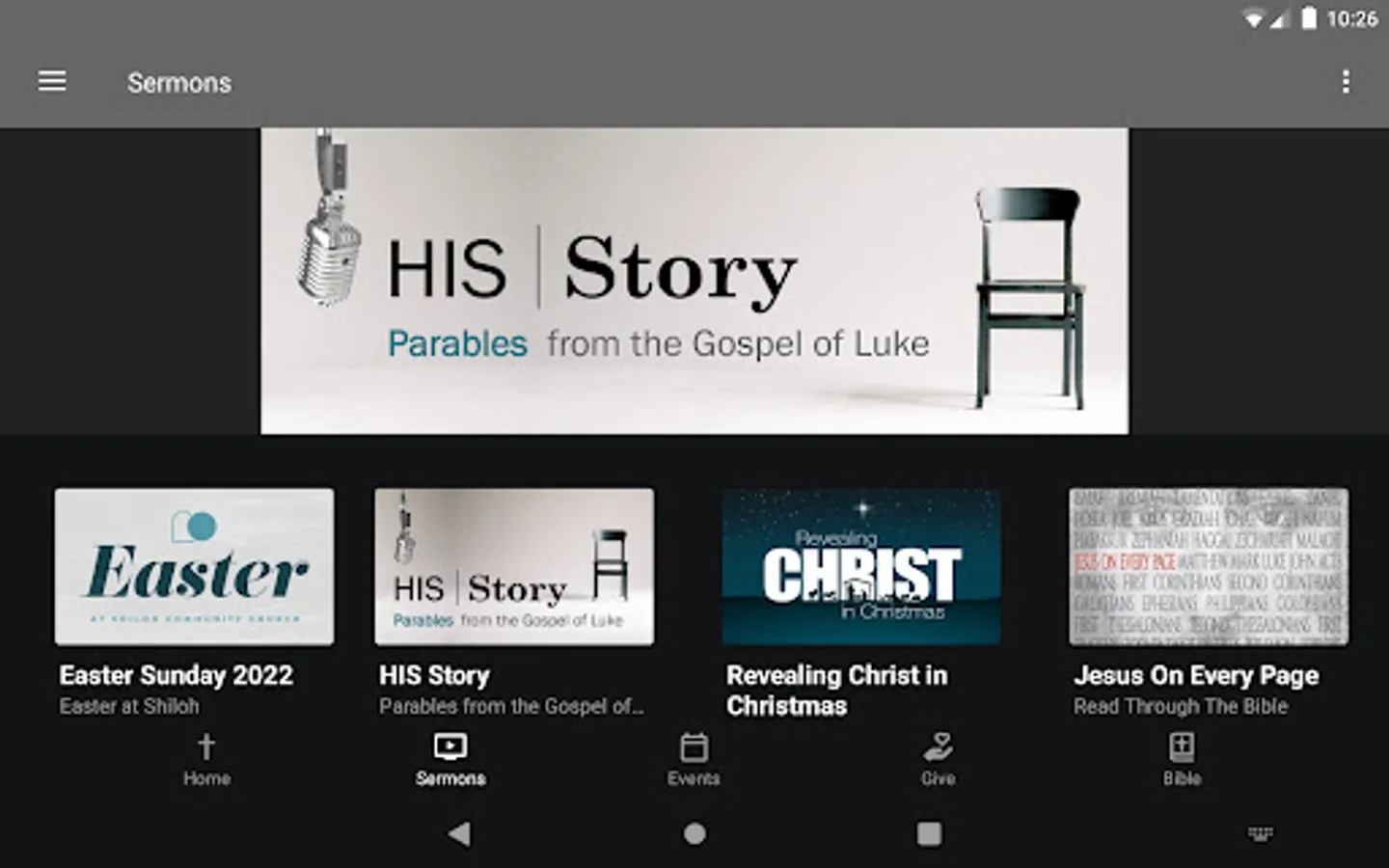This screenshot has height=868, width=1389.
Task: Open Revealing Christ in Christmas thumbnail
Action: (x=861, y=566)
